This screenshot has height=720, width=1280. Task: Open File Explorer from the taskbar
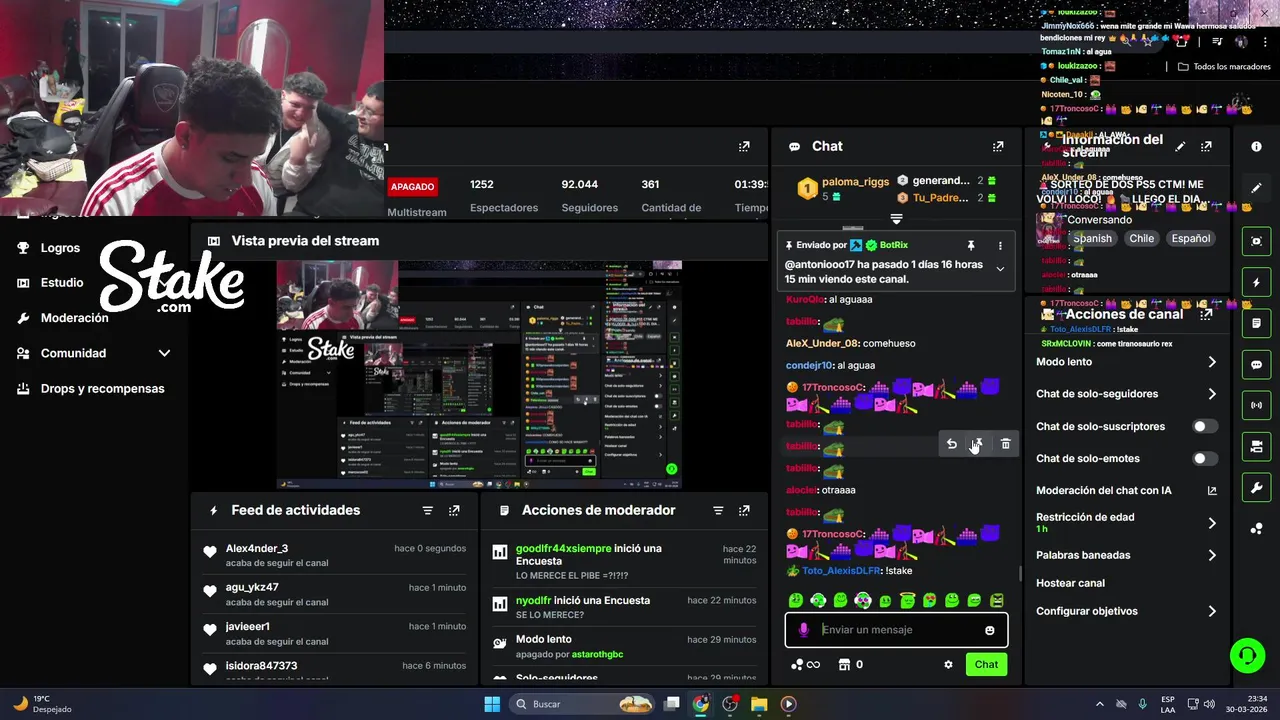pyautogui.click(x=759, y=704)
